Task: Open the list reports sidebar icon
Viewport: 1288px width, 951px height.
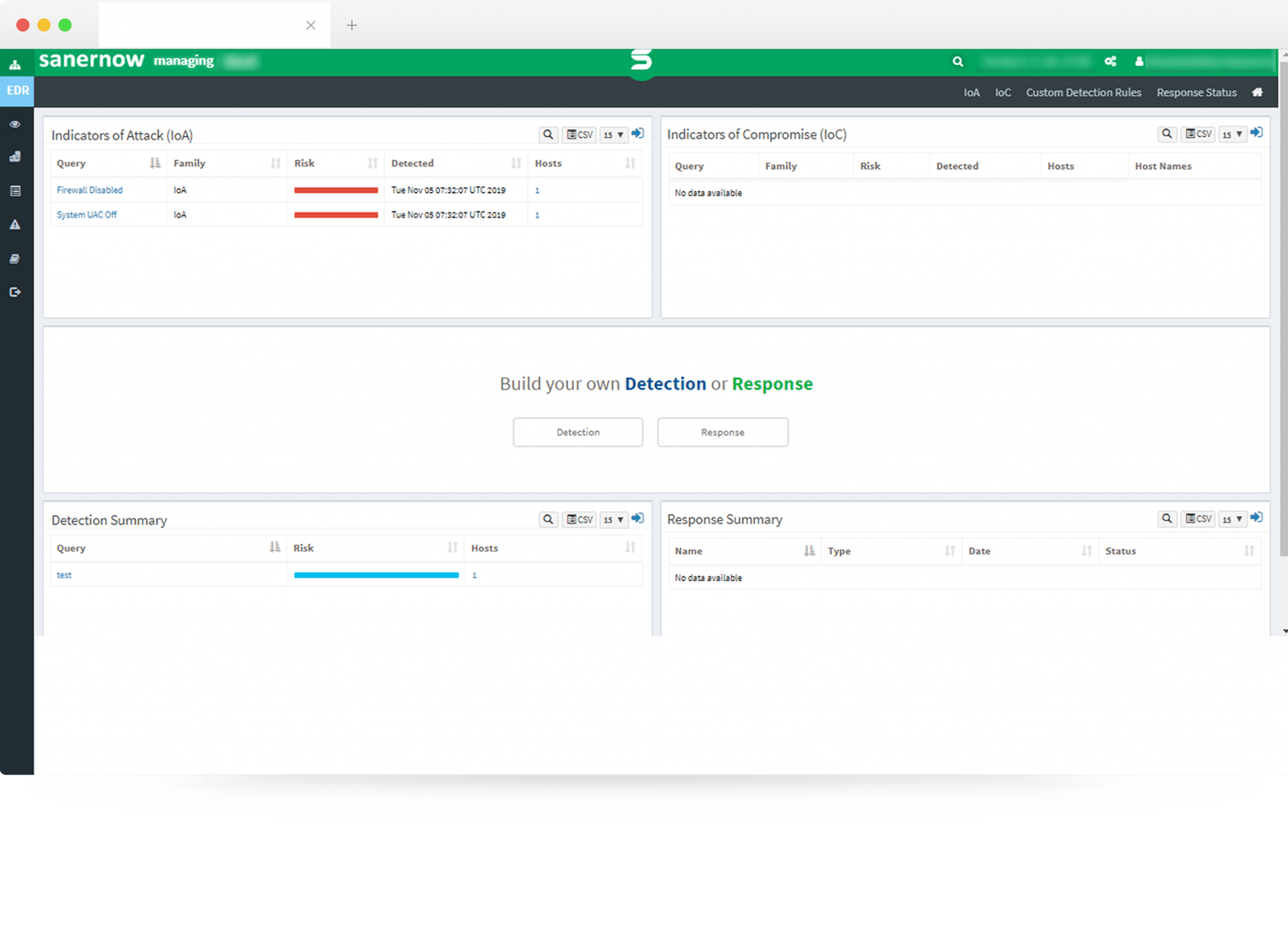Action: pos(15,191)
